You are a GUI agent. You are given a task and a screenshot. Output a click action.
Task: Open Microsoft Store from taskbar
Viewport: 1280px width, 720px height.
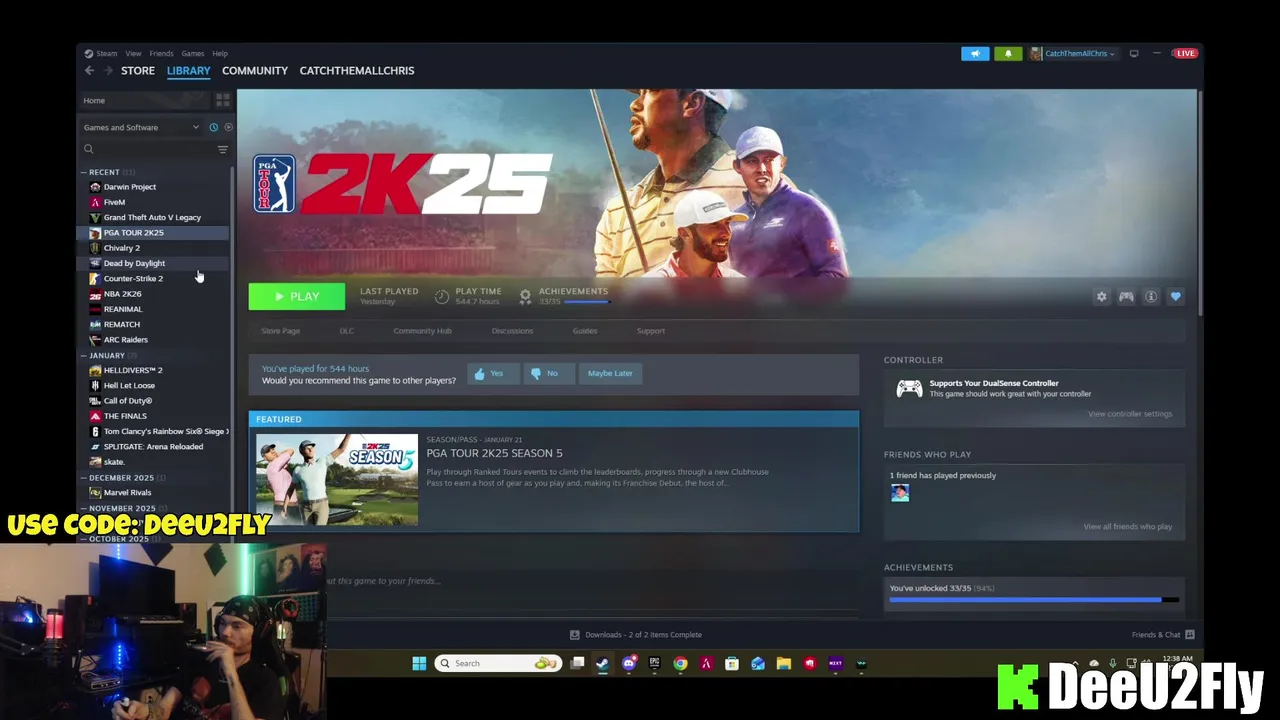(732, 663)
